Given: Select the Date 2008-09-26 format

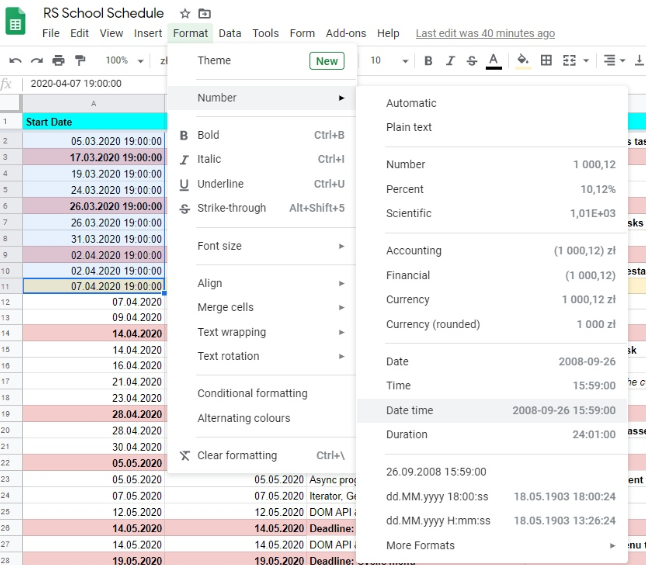Looking at the screenshot, I should click(x=492, y=361).
